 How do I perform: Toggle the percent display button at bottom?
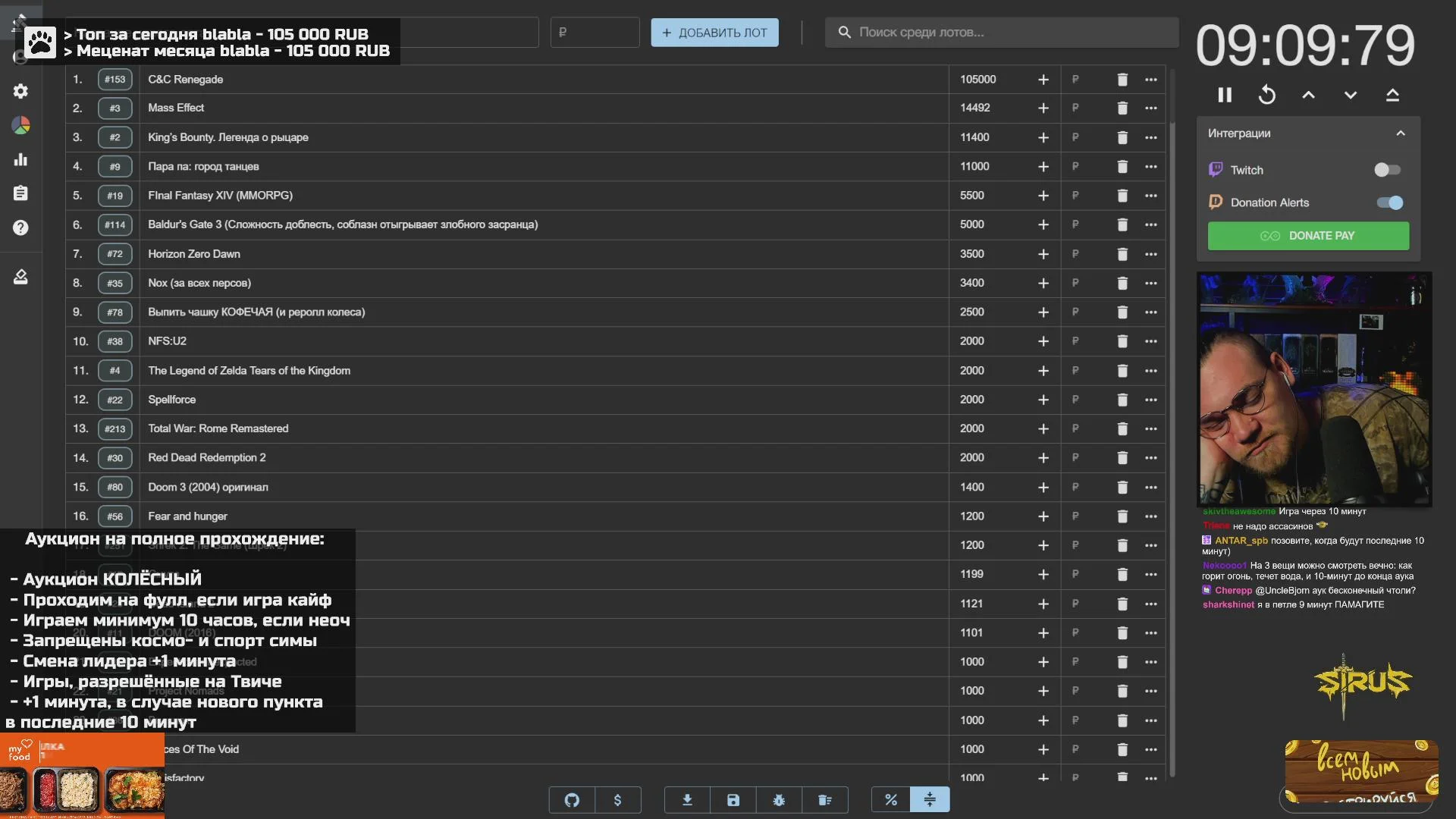click(x=891, y=800)
